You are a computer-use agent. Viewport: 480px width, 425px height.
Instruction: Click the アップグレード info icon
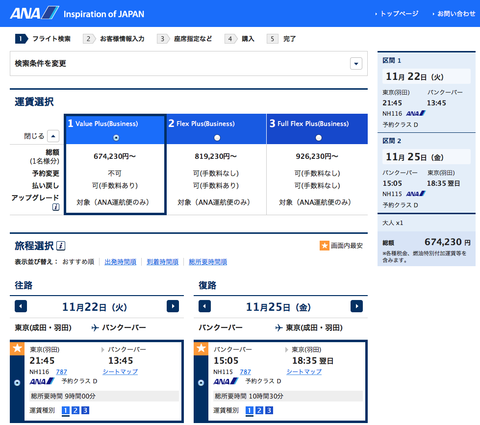[56, 207]
